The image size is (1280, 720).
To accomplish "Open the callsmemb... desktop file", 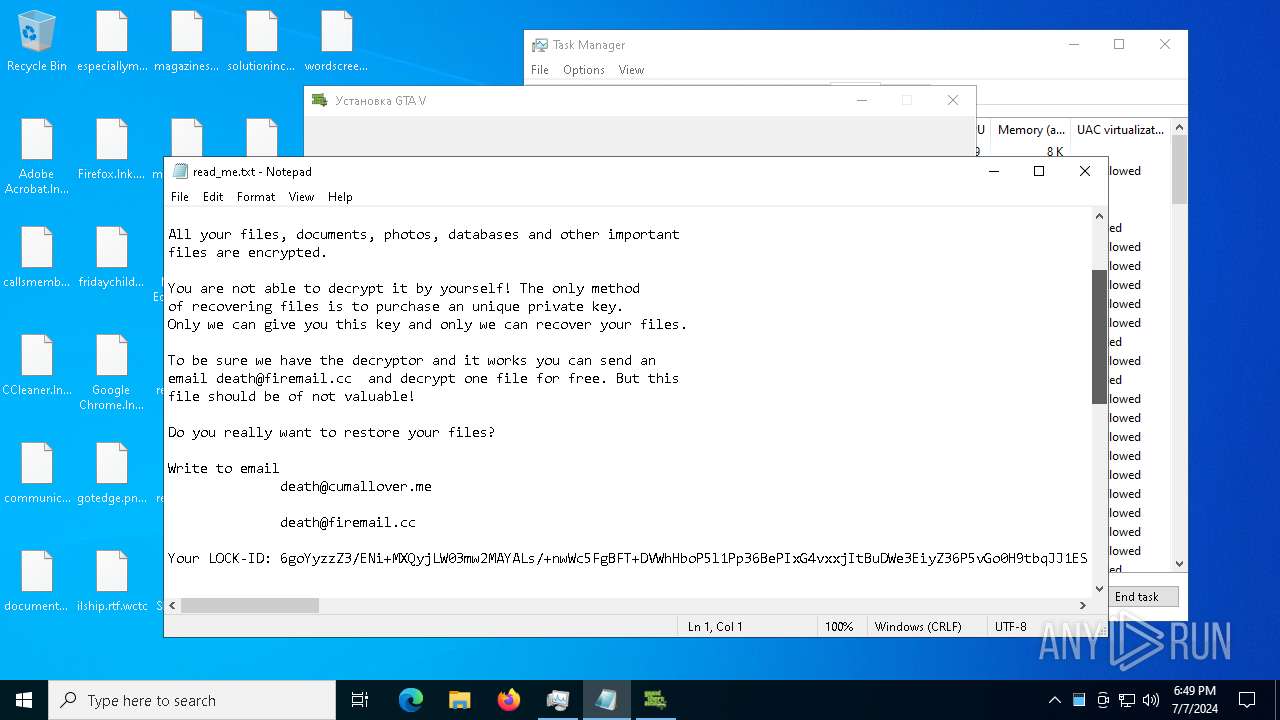I will (x=37, y=257).
